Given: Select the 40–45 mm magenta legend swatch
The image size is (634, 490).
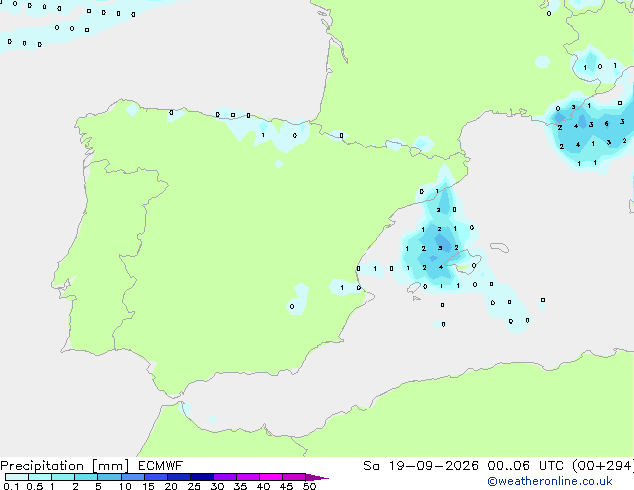Looking at the screenshot, I should [x=271, y=477].
